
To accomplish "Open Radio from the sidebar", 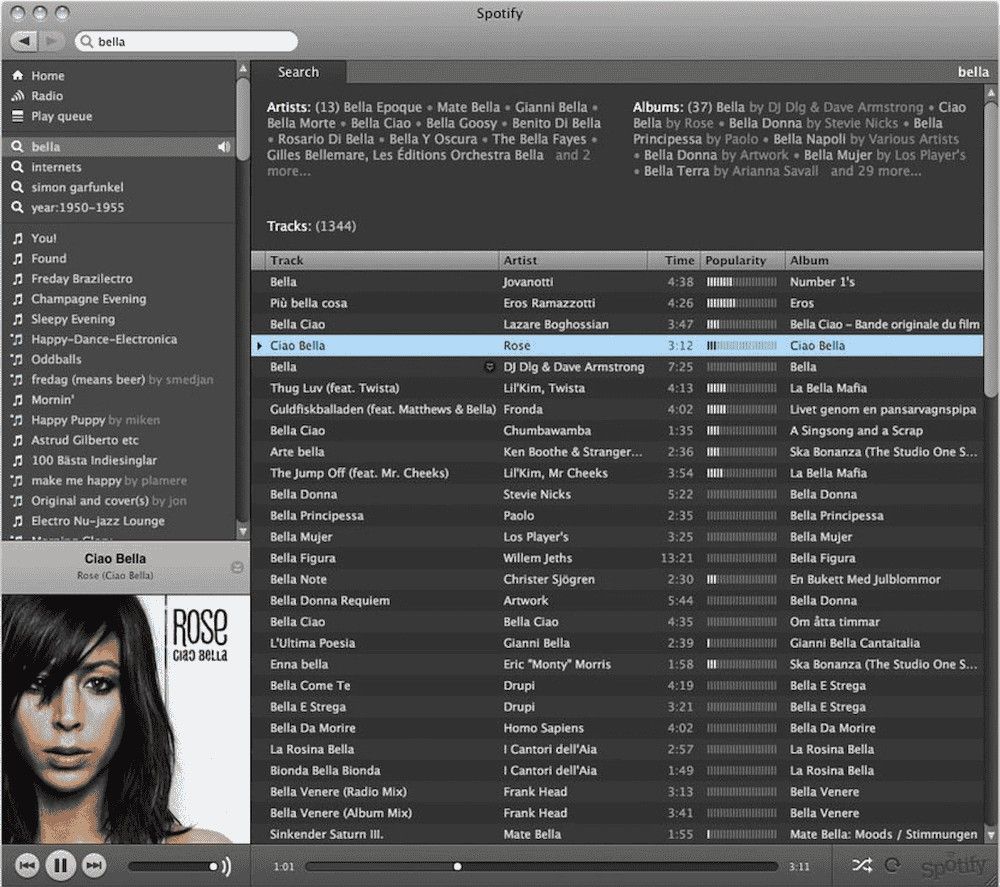I will coord(46,96).
